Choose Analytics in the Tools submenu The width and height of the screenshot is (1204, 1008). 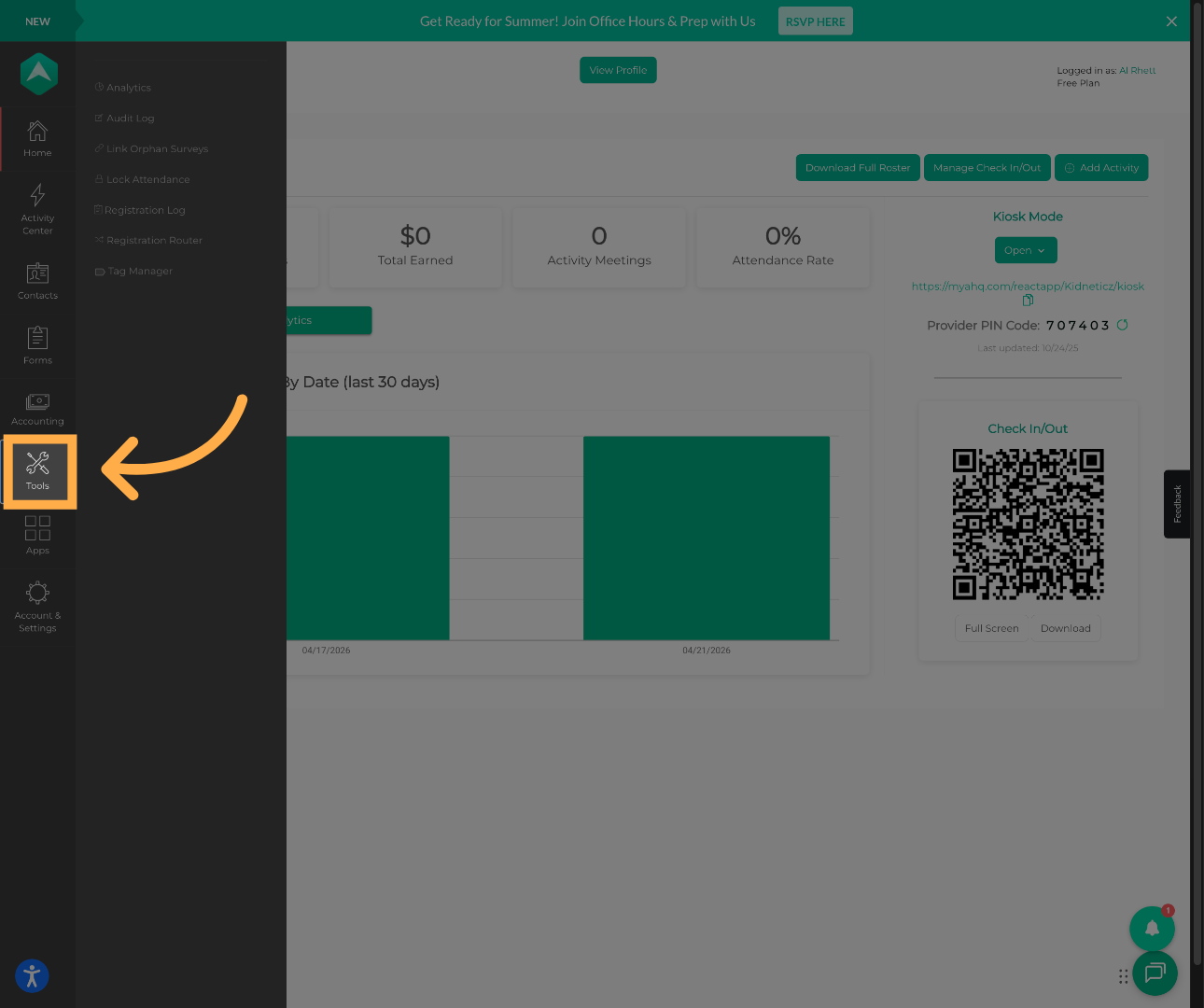tap(123, 88)
